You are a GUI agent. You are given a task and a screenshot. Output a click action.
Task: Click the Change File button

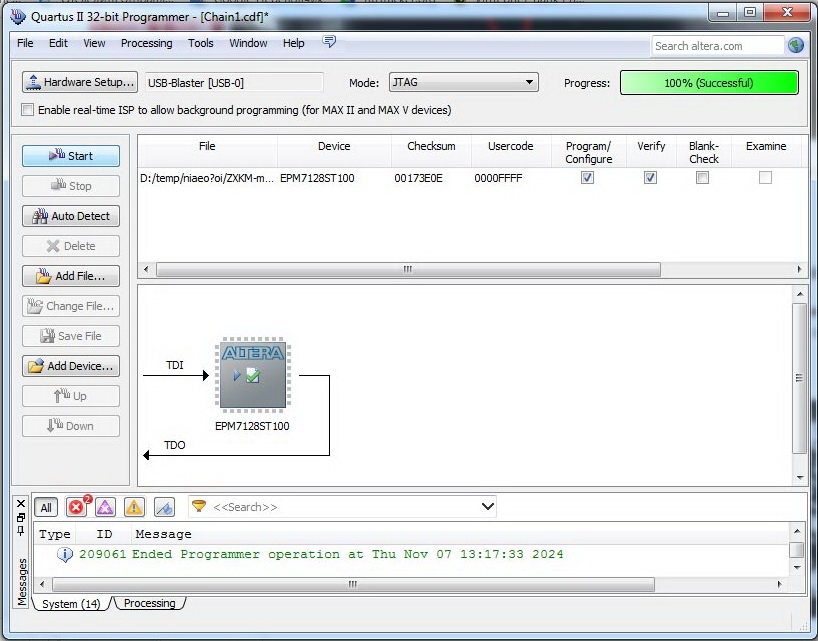(x=71, y=306)
